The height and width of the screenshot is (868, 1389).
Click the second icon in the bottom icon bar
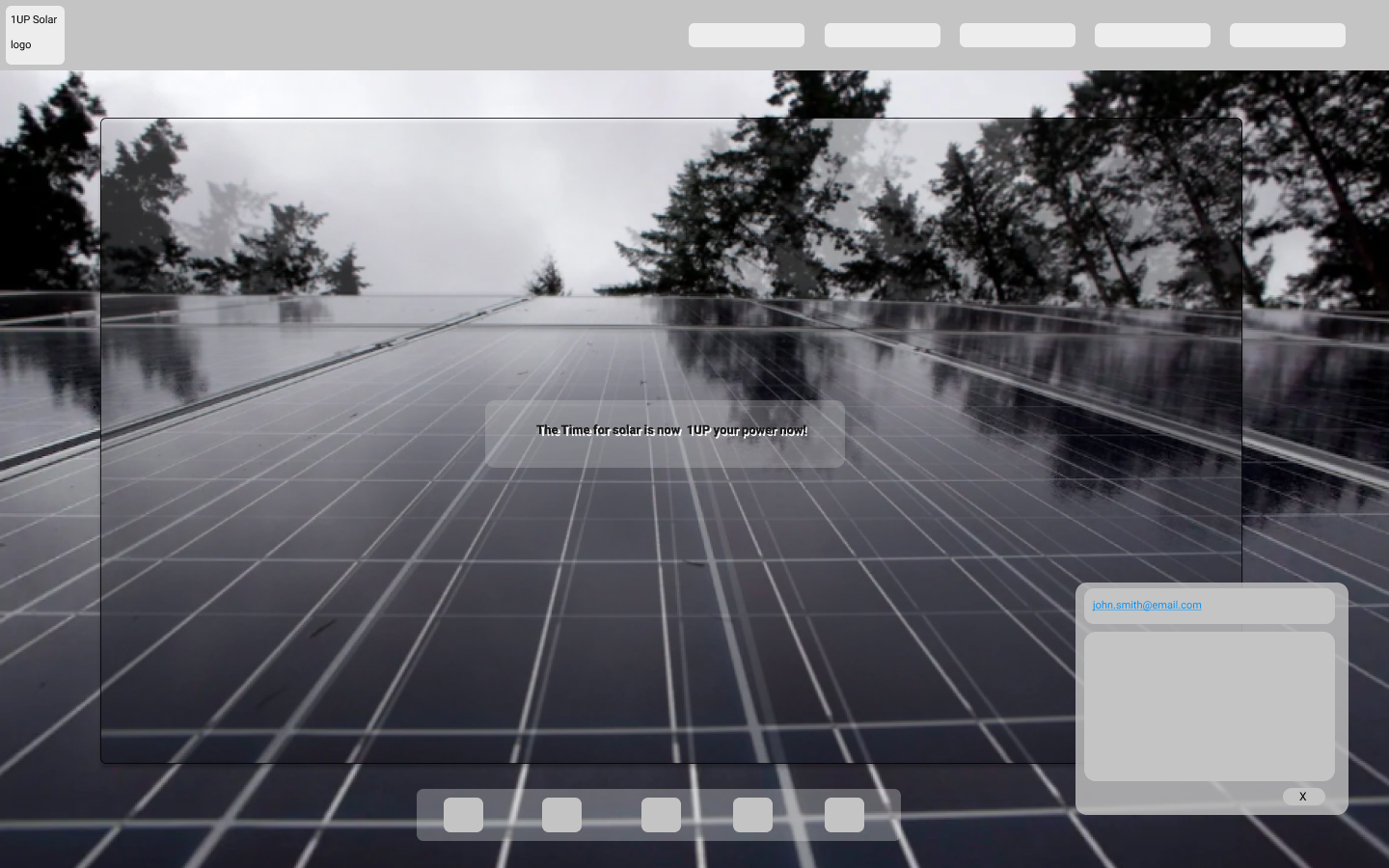coord(561,815)
